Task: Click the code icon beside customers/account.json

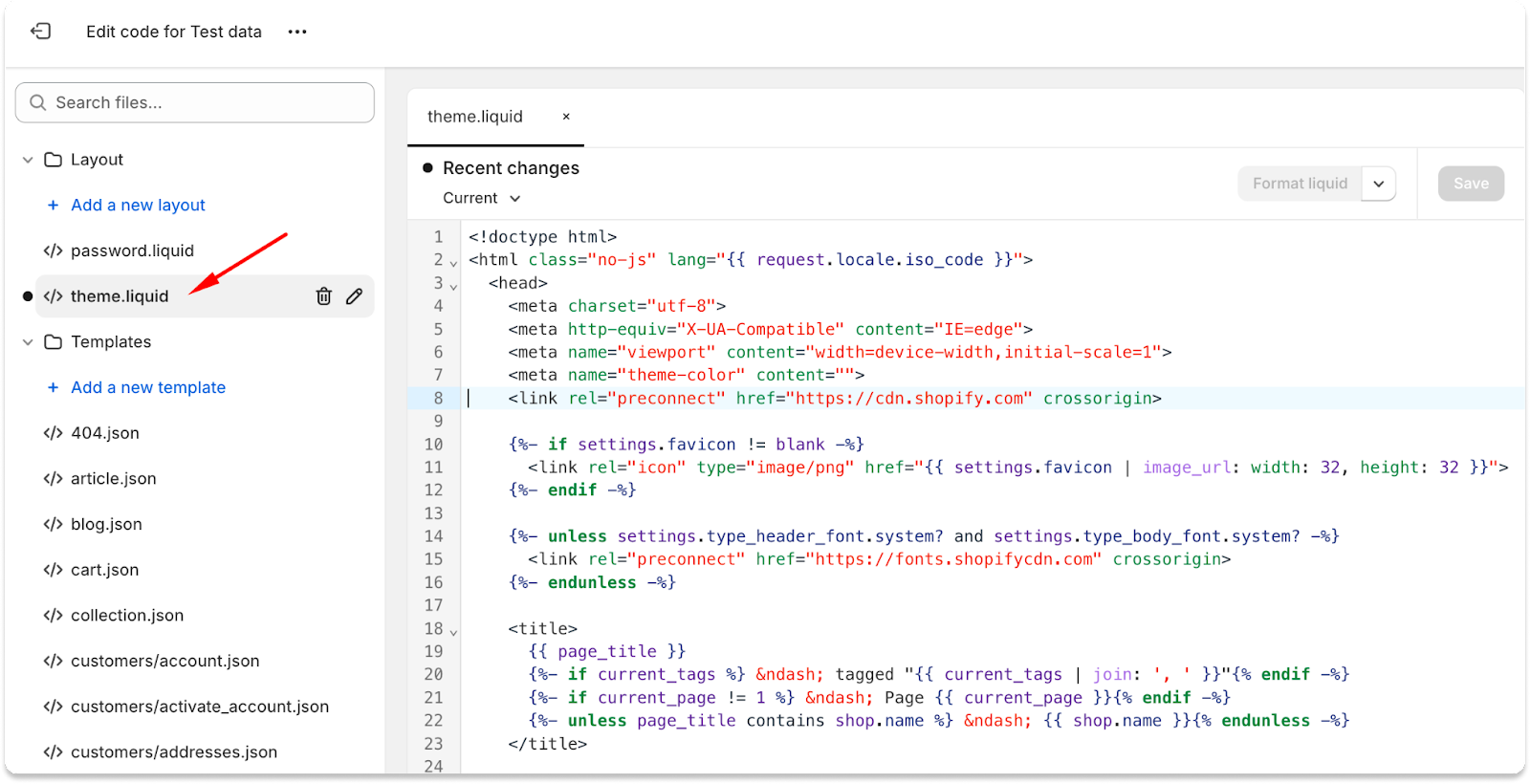Action: point(53,662)
